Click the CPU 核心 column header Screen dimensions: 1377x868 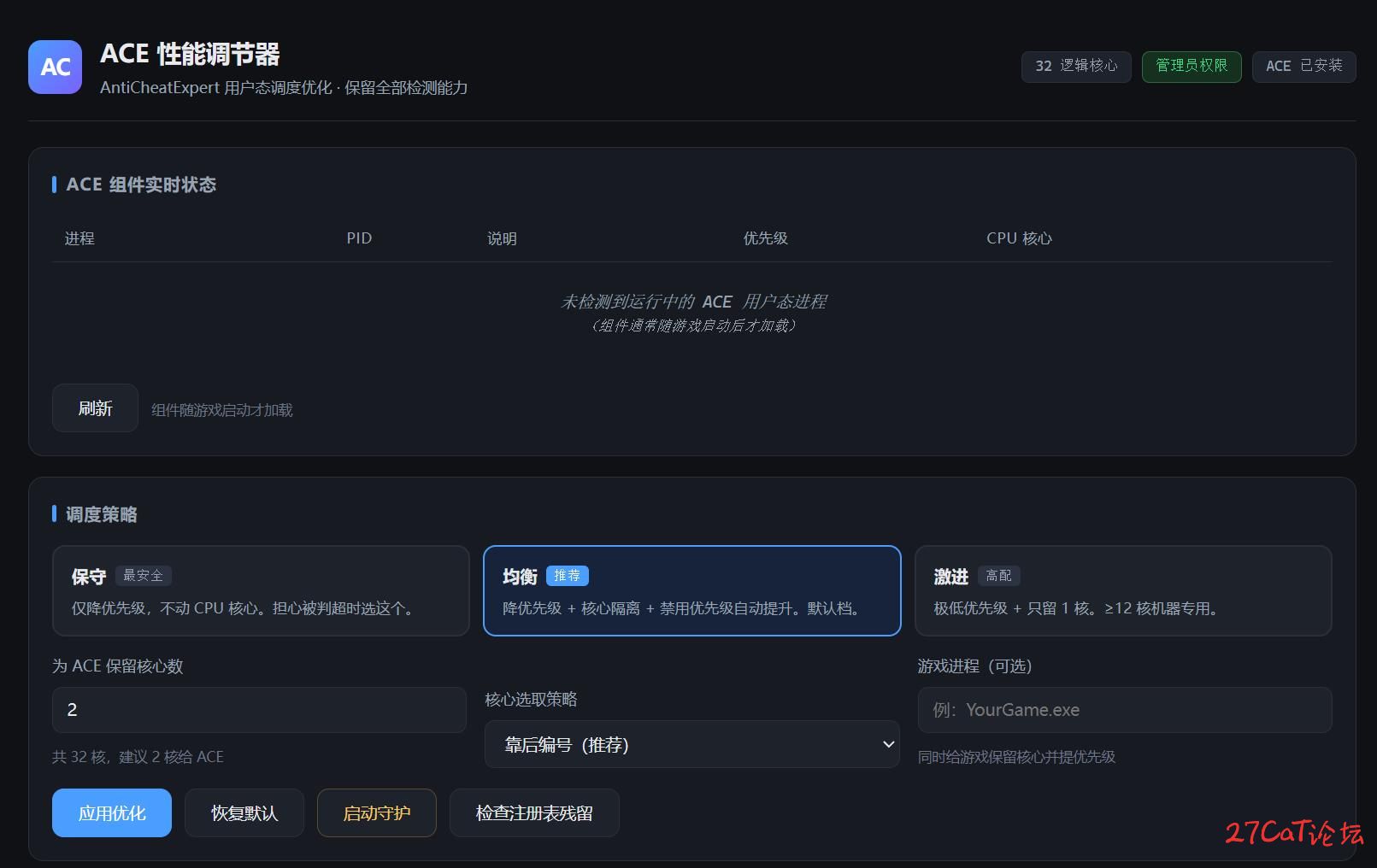pos(1019,238)
